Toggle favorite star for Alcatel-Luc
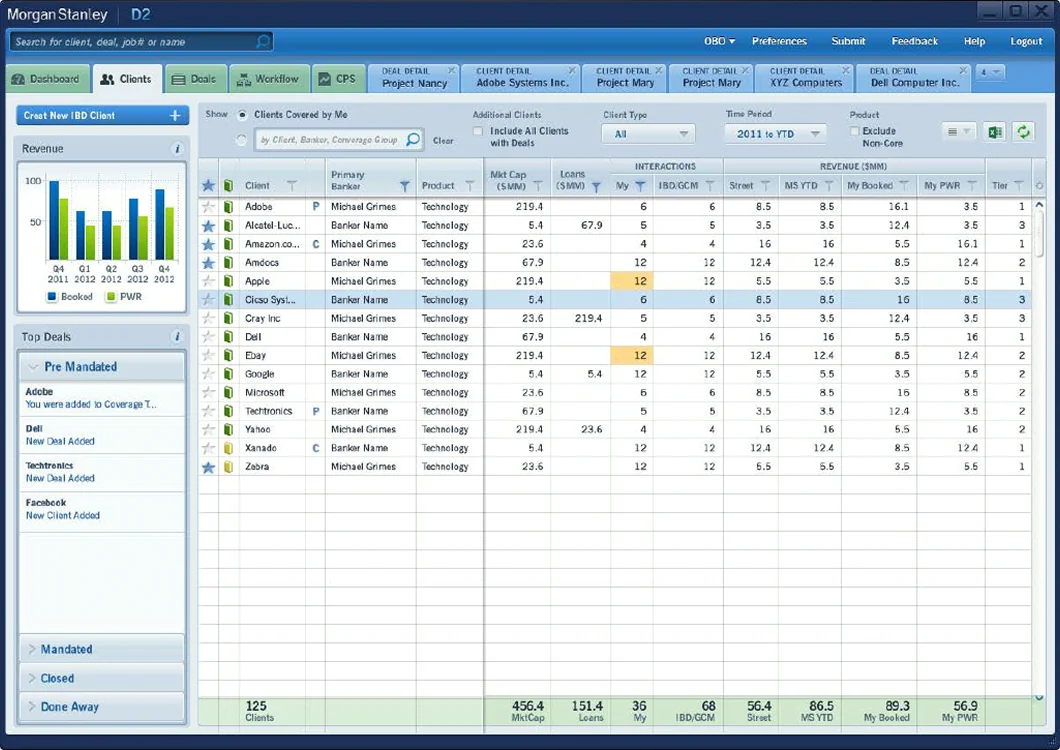This screenshot has height=750, width=1060. click(208, 225)
